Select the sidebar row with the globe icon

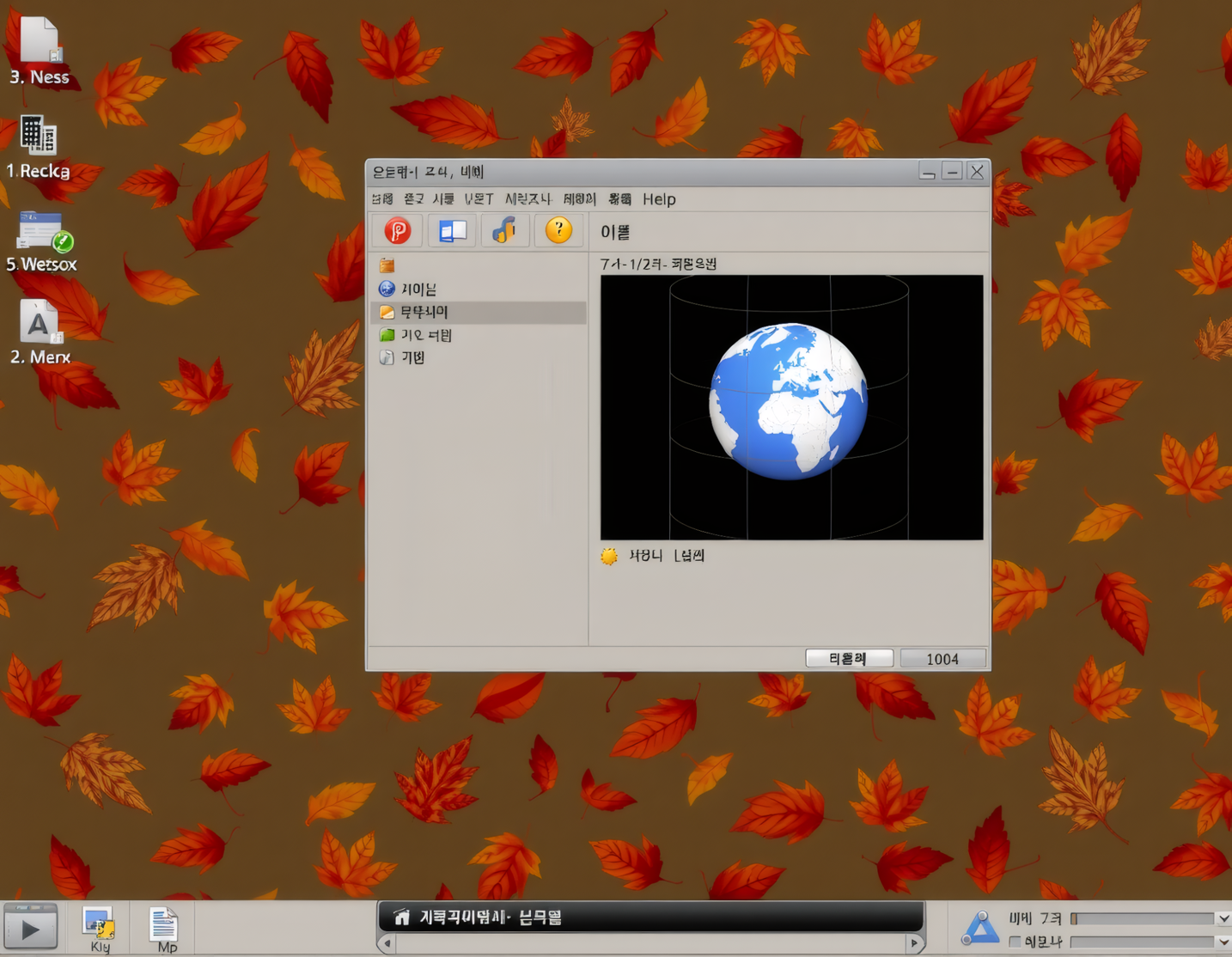[479, 289]
